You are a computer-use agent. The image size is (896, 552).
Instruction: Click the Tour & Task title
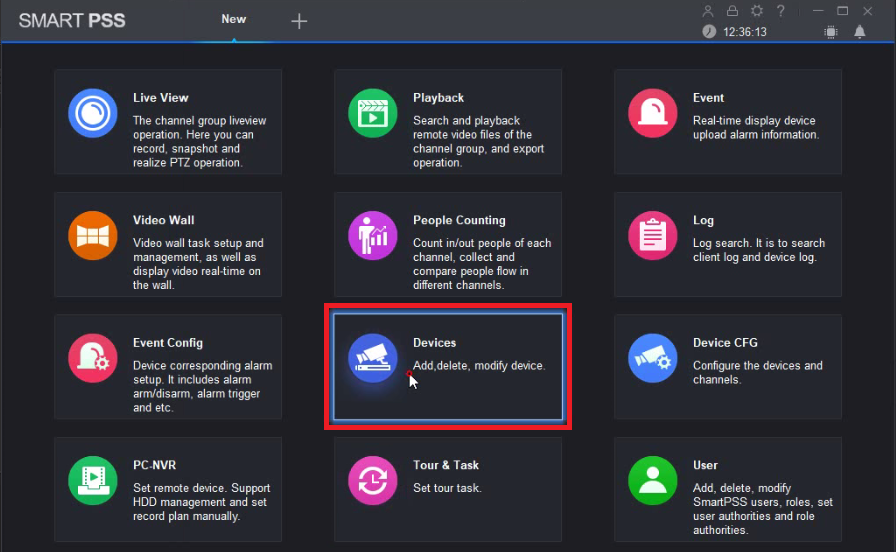(x=446, y=465)
